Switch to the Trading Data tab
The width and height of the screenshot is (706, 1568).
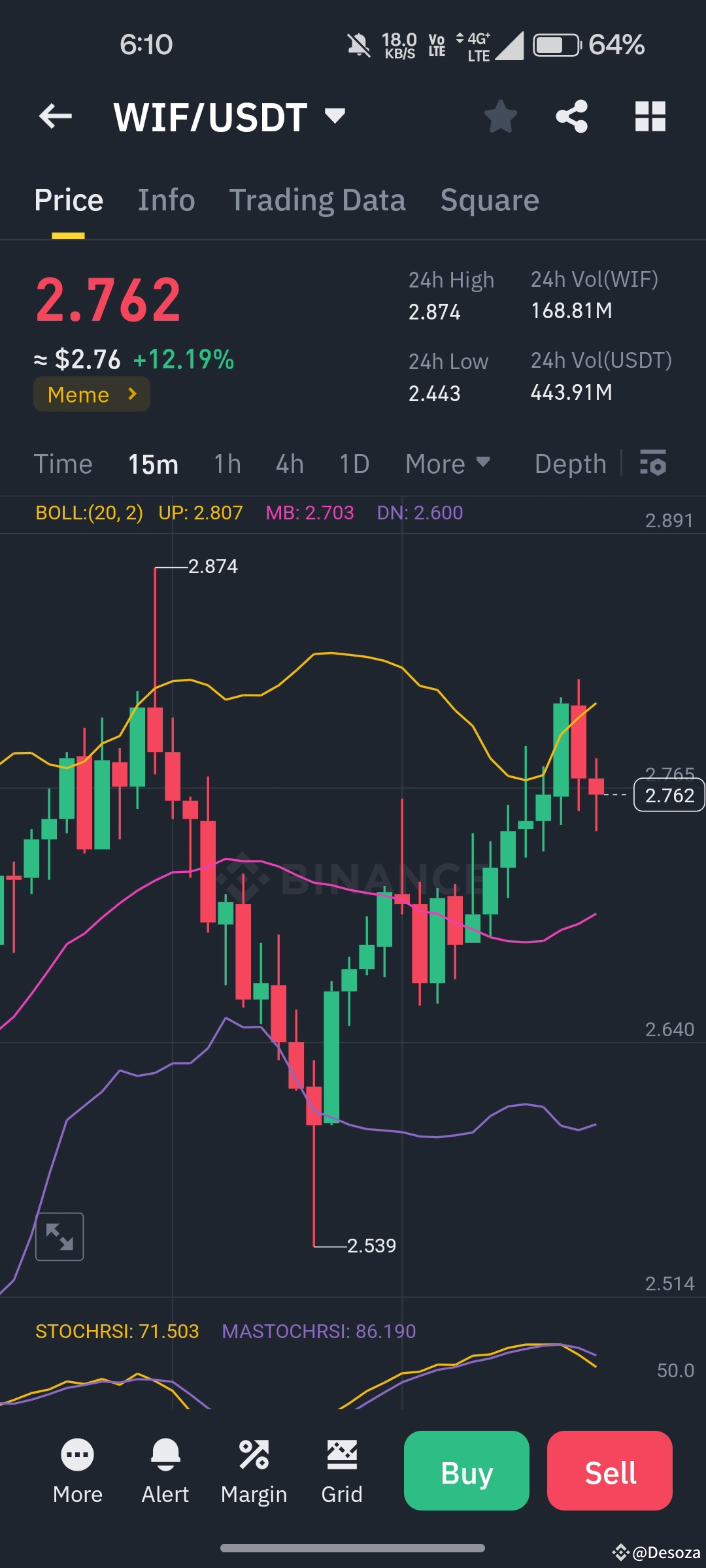[318, 199]
